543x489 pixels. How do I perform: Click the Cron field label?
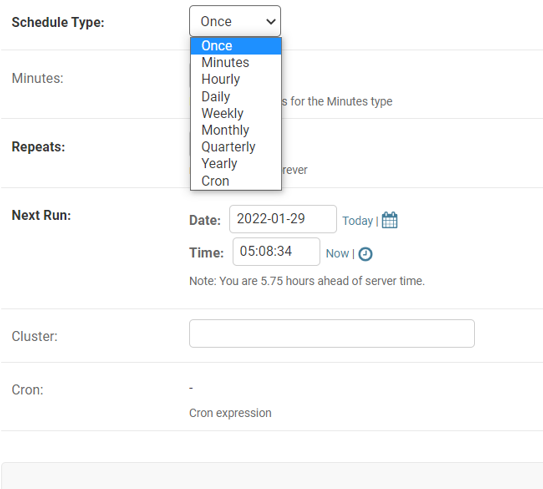27,390
